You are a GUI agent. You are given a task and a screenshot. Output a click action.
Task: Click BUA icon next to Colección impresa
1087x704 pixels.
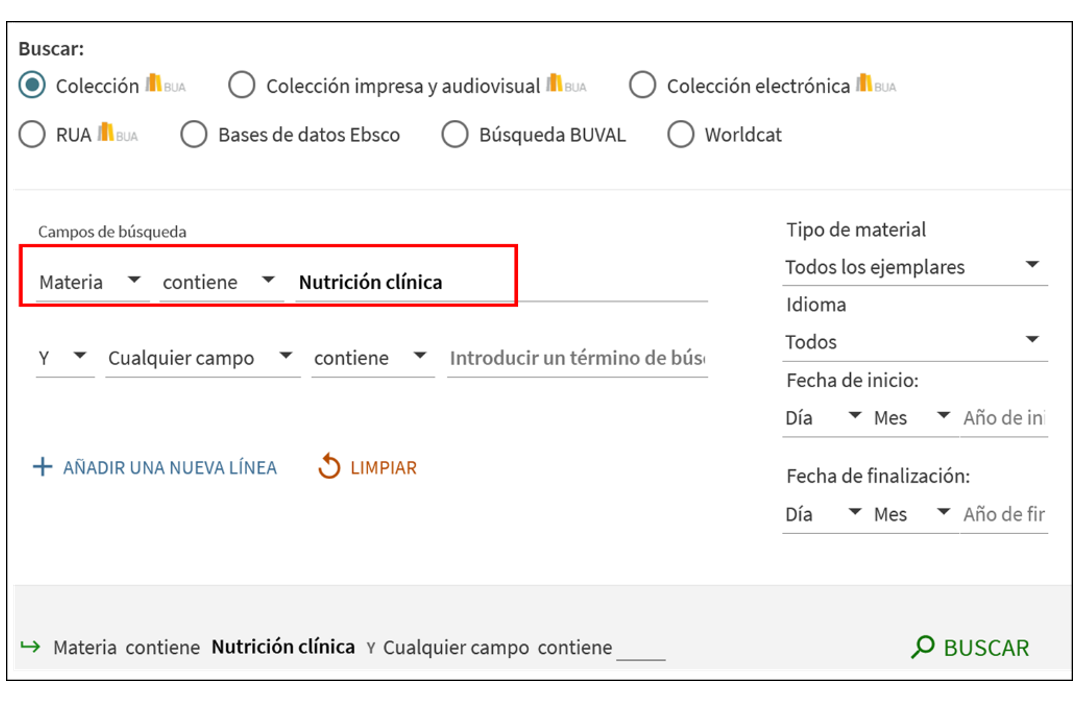pos(565,85)
